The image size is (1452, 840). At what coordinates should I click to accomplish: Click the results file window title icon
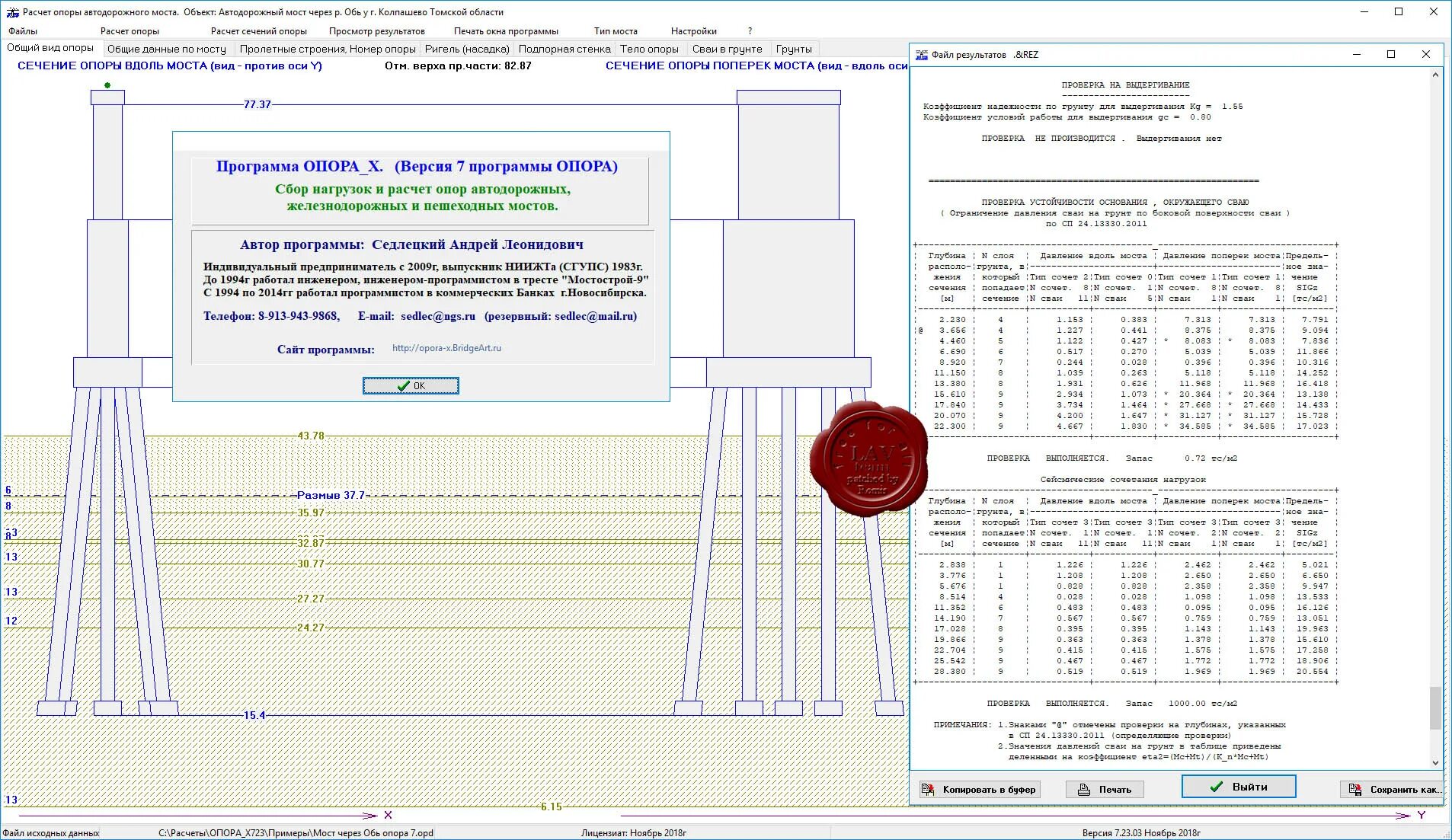coord(922,55)
